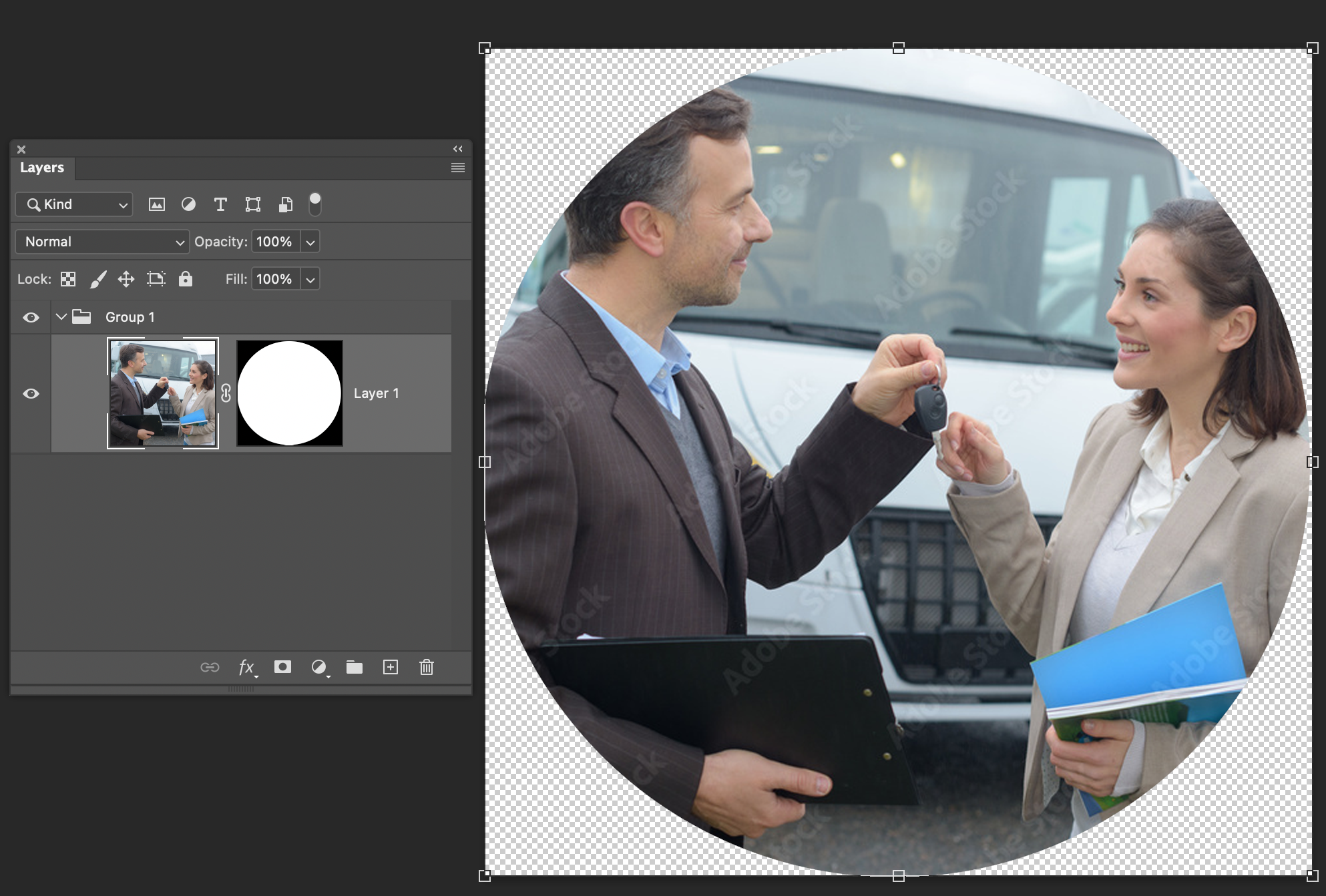Viewport: 1326px width, 896px height.
Task: Open the blend mode dropdown
Action: point(101,242)
